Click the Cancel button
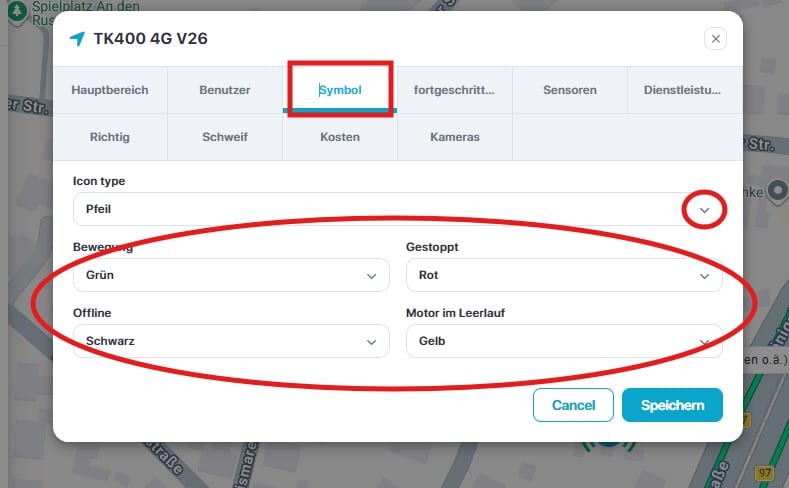This screenshot has width=789, height=488. click(x=573, y=405)
